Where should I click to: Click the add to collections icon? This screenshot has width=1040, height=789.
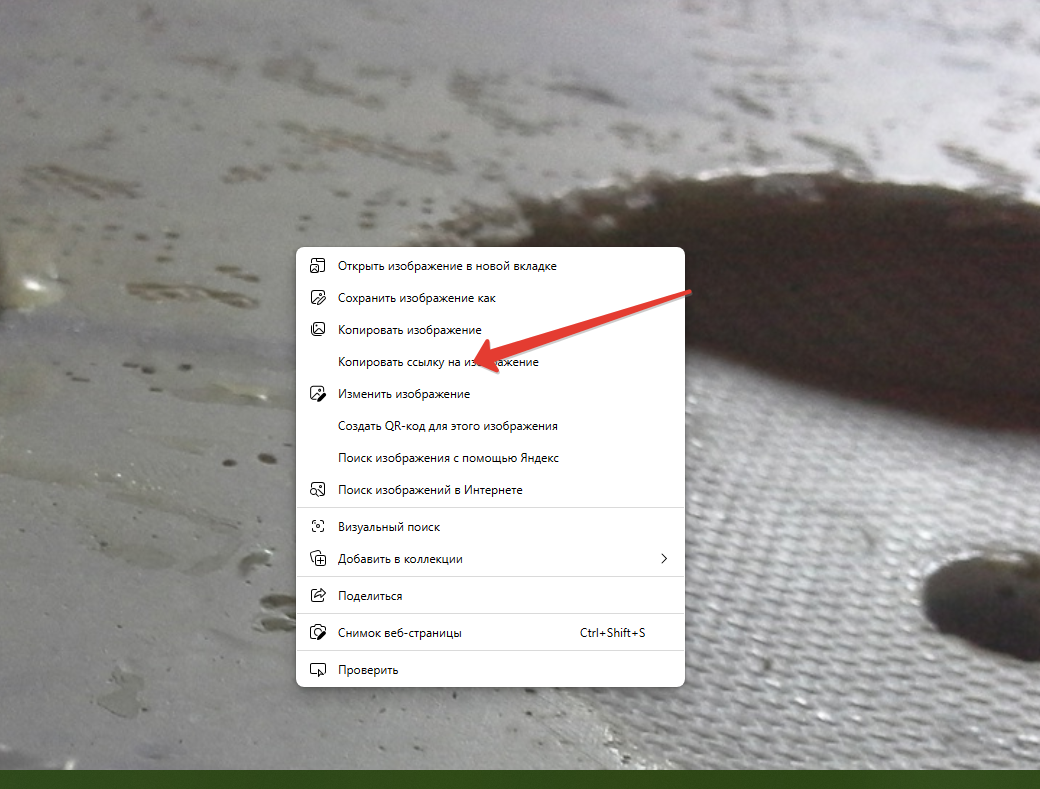(318, 559)
